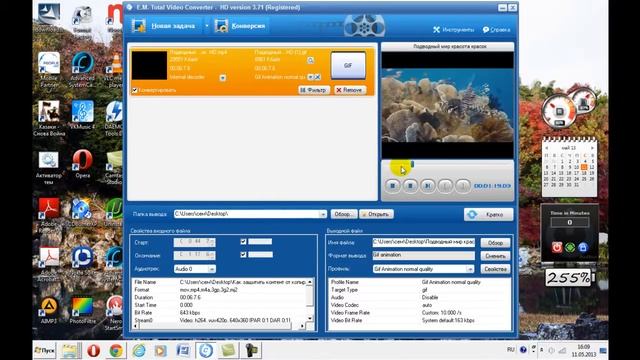Open the dropdown arrow next to Новая задача

point(207,26)
